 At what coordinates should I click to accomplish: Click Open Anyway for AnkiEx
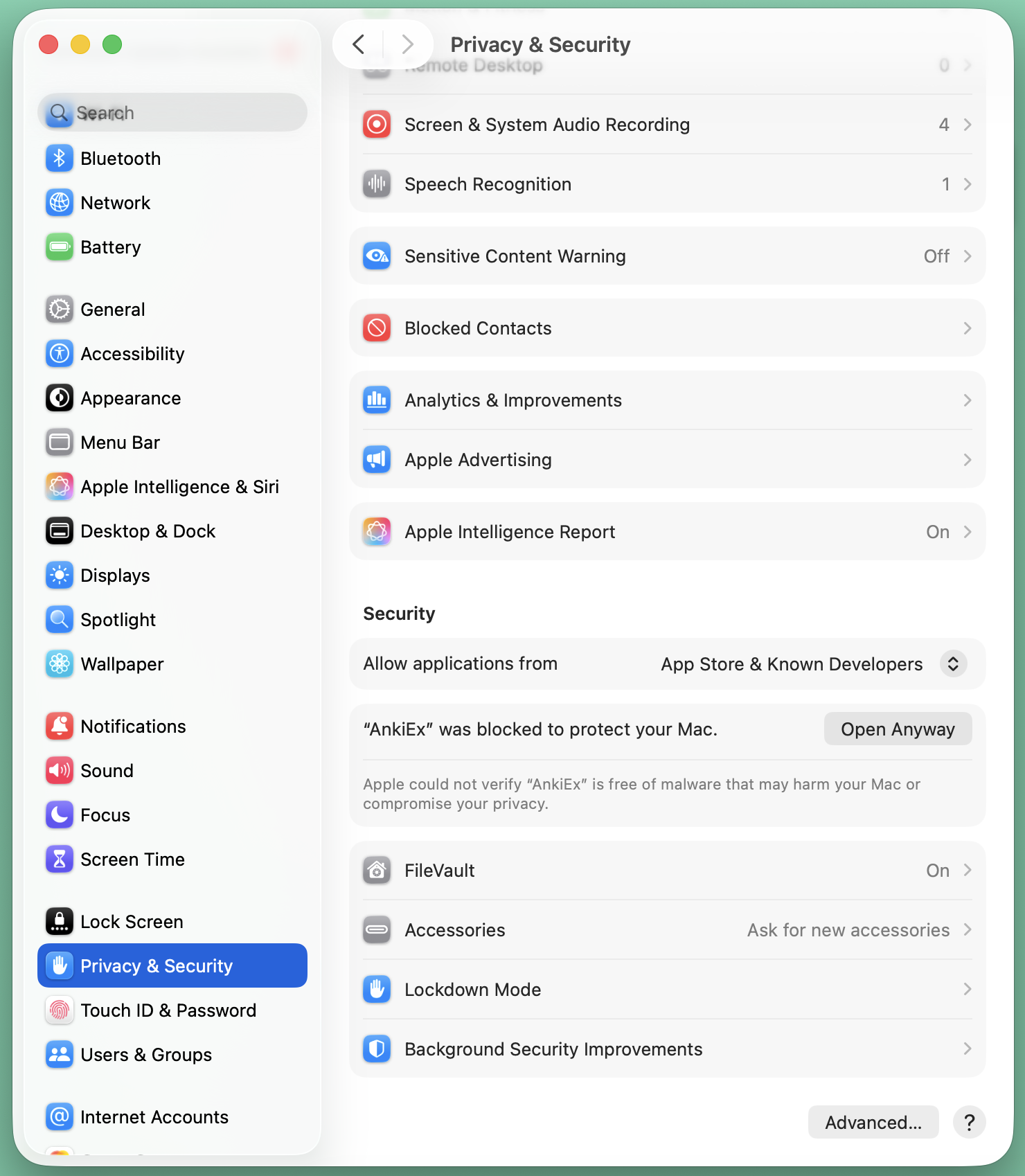pyautogui.click(x=898, y=729)
